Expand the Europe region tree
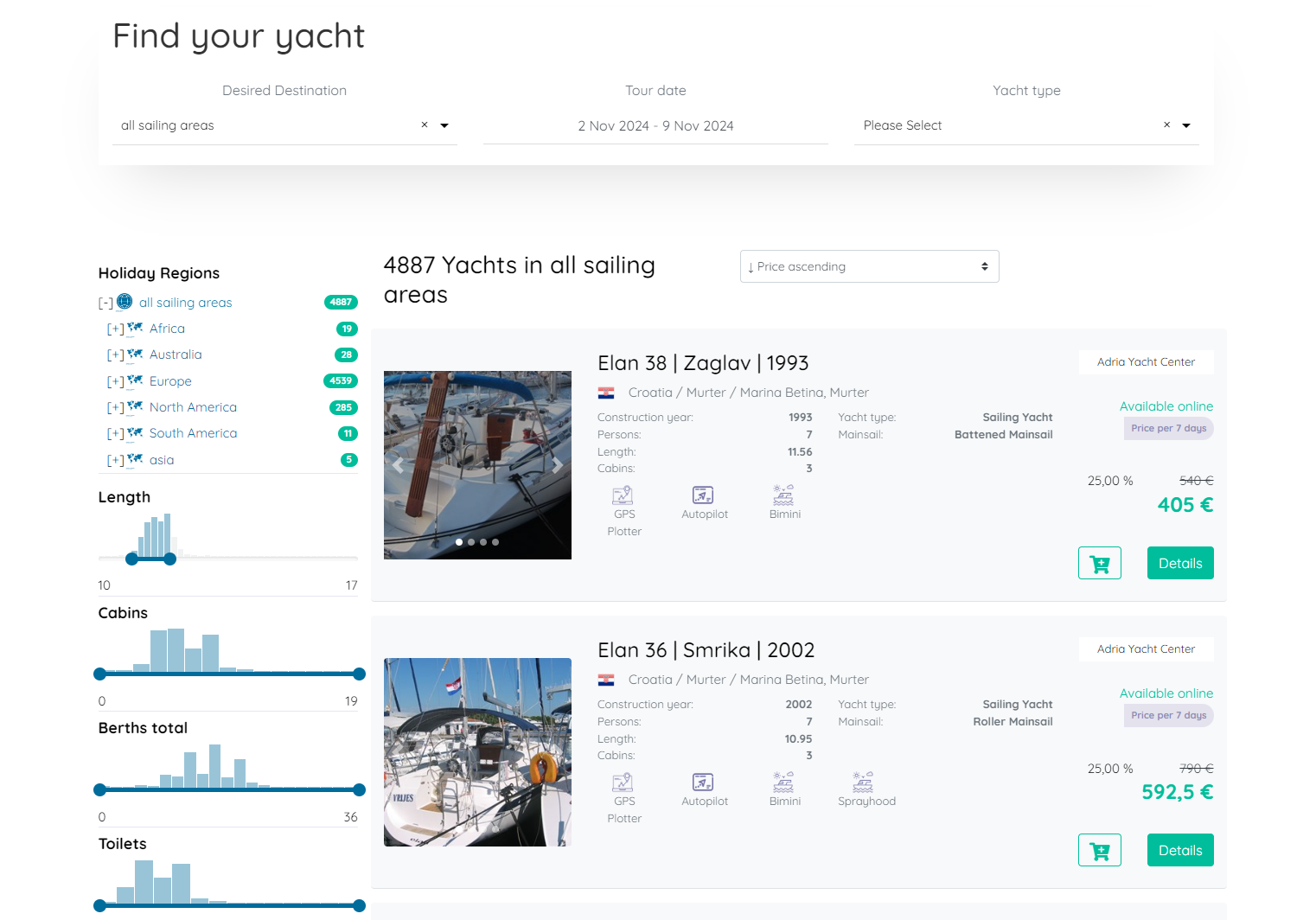This screenshot has height=920, width=1316. (x=115, y=381)
